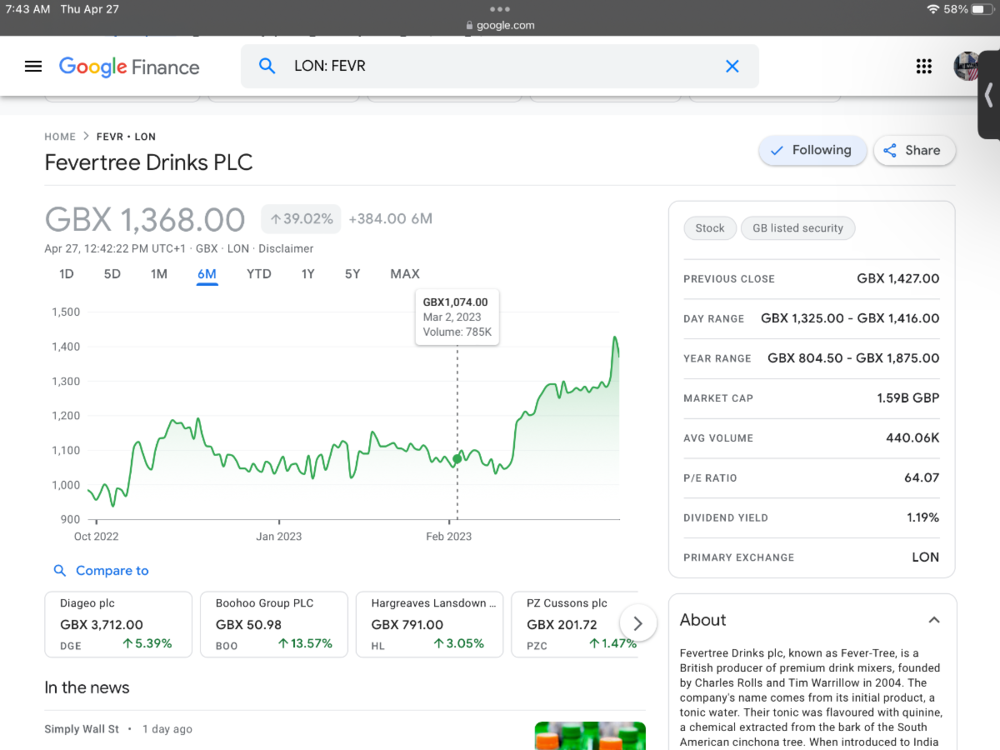
Task: Tap the Wi-Fi status icon
Action: [x=932, y=9]
